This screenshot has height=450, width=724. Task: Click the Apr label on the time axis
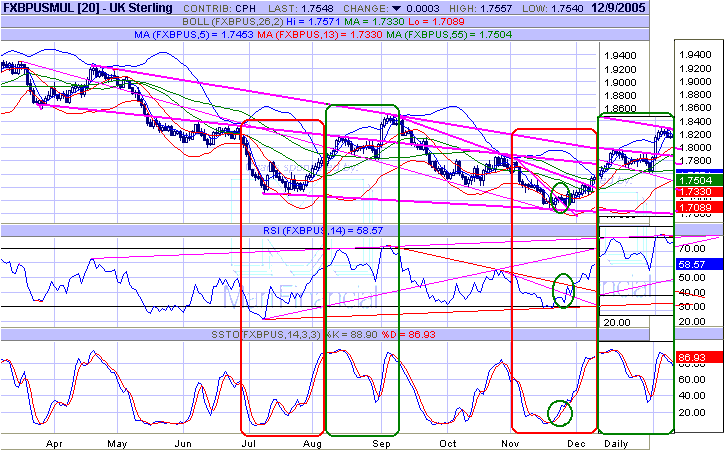point(54,444)
